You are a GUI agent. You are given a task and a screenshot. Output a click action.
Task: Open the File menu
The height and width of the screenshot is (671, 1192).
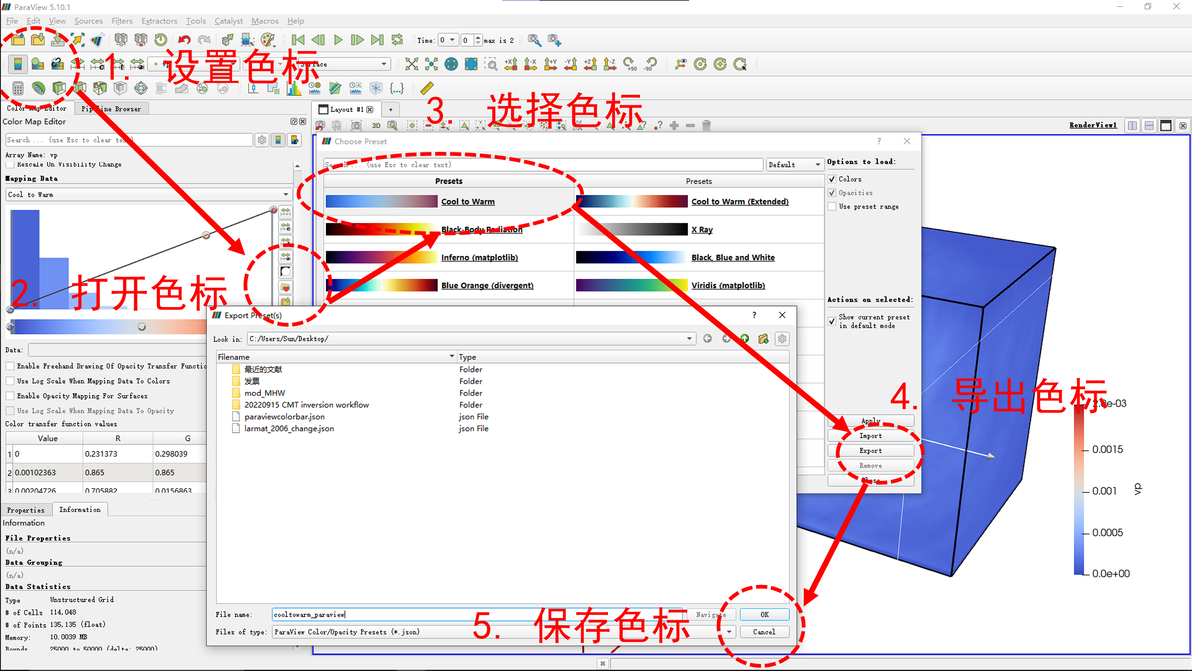[12, 21]
